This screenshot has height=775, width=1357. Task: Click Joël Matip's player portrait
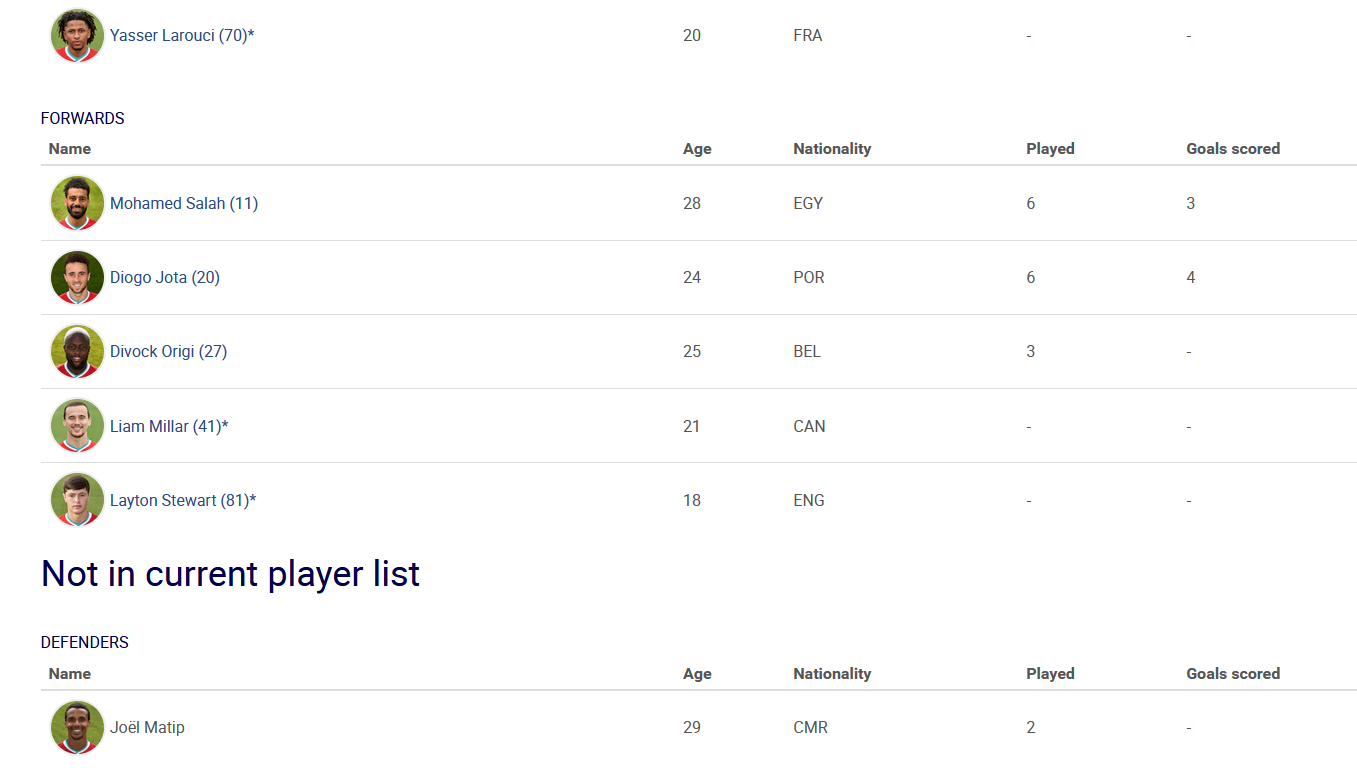(77, 727)
